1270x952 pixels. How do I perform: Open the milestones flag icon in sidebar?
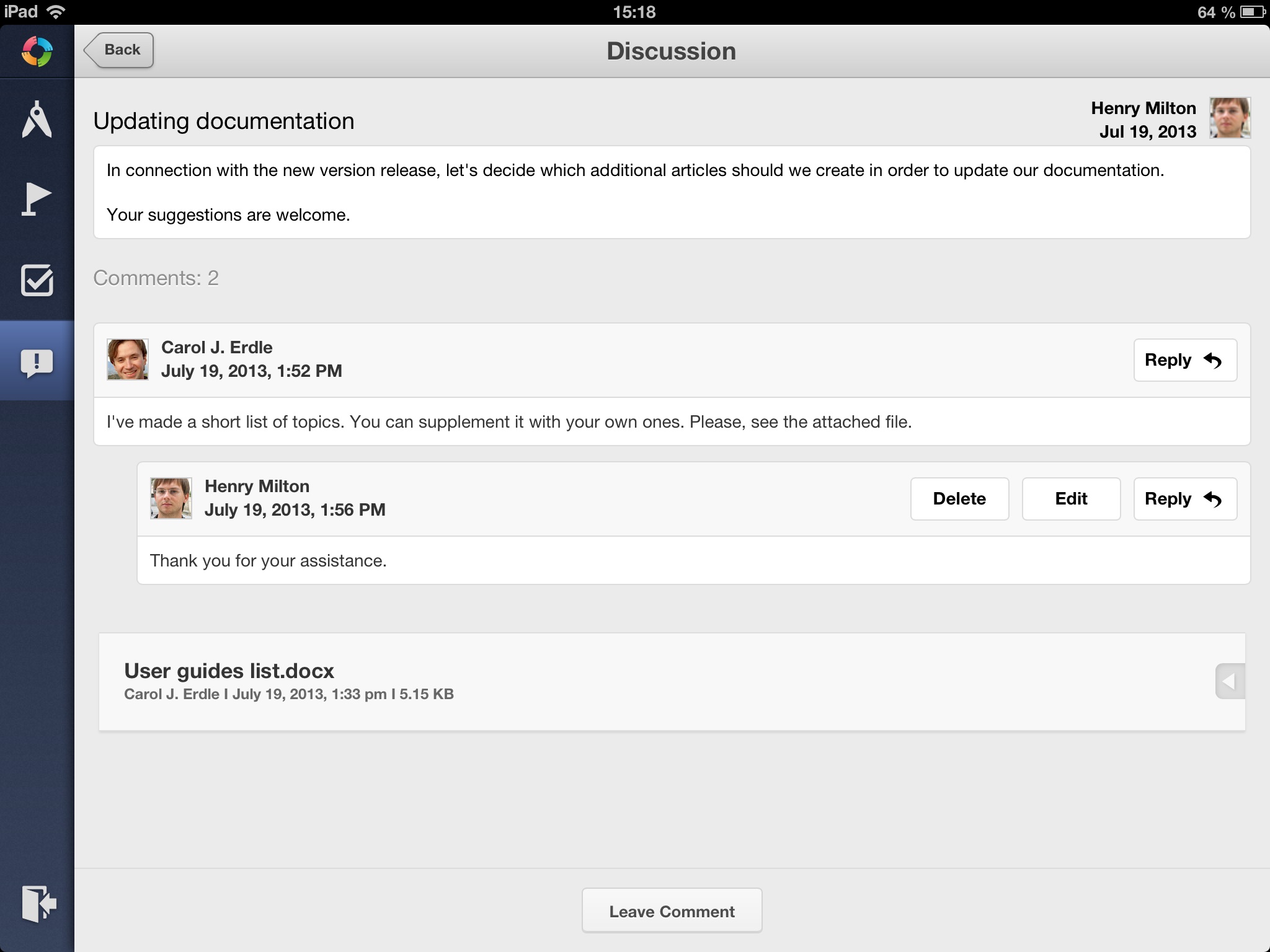tap(37, 199)
